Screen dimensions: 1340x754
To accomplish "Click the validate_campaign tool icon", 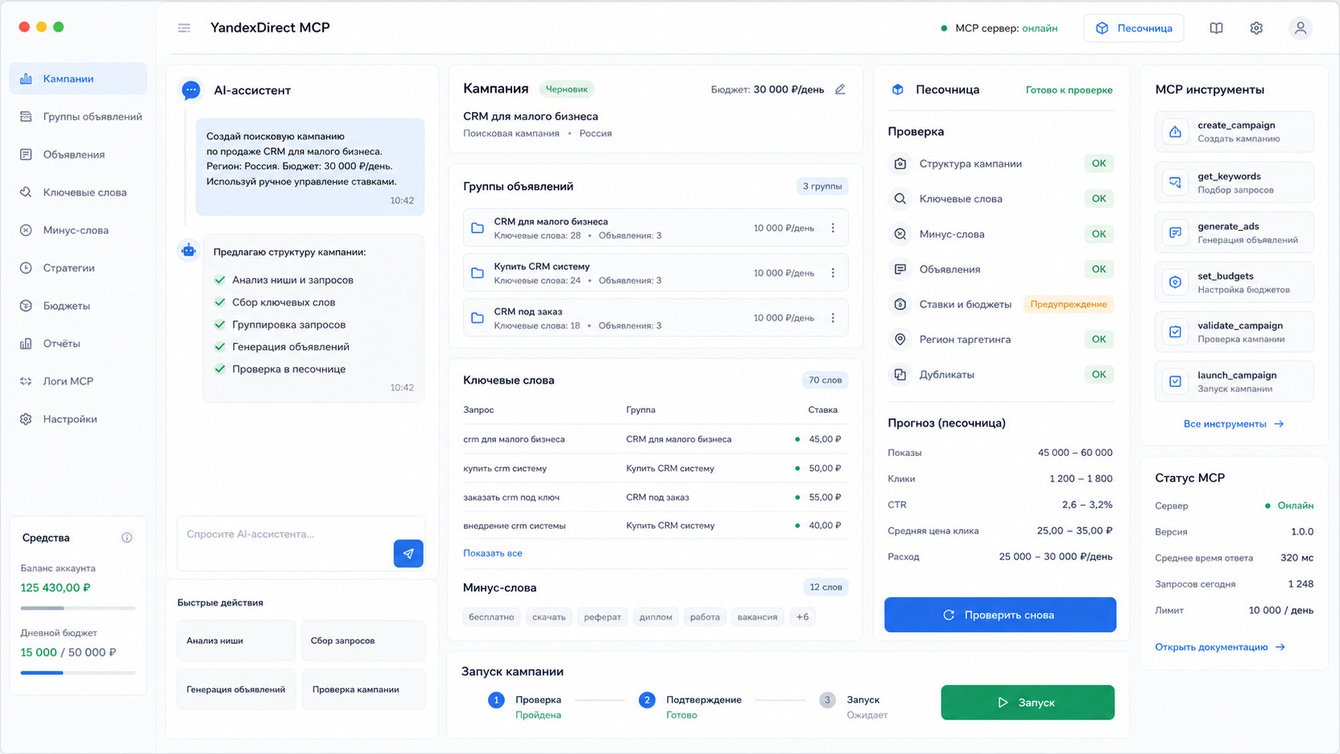I will click(1175, 331).
